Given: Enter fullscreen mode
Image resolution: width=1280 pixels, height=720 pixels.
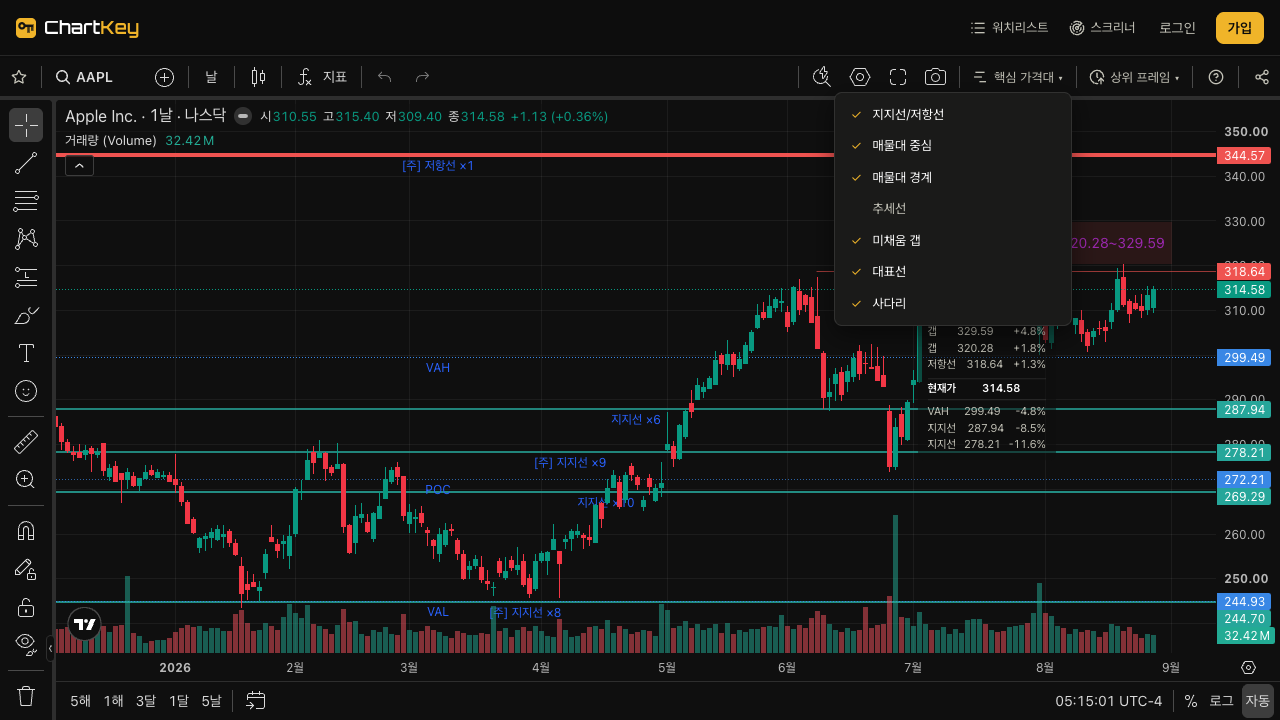Looking at the screenshot, I should (x=898, y=77).
